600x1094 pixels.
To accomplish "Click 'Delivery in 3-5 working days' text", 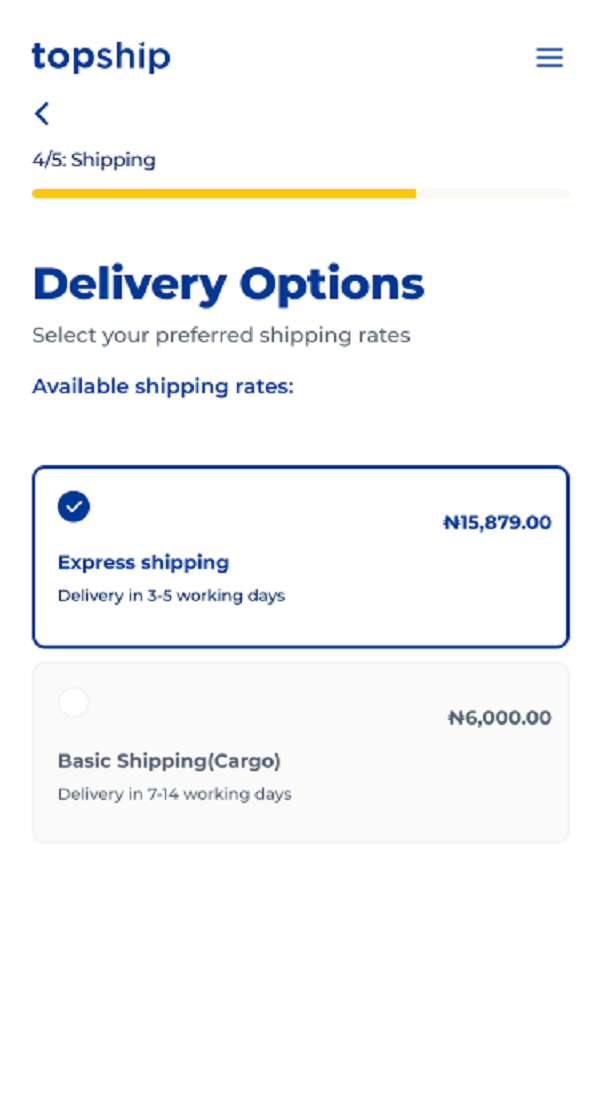I will click(x=171, y=596).
